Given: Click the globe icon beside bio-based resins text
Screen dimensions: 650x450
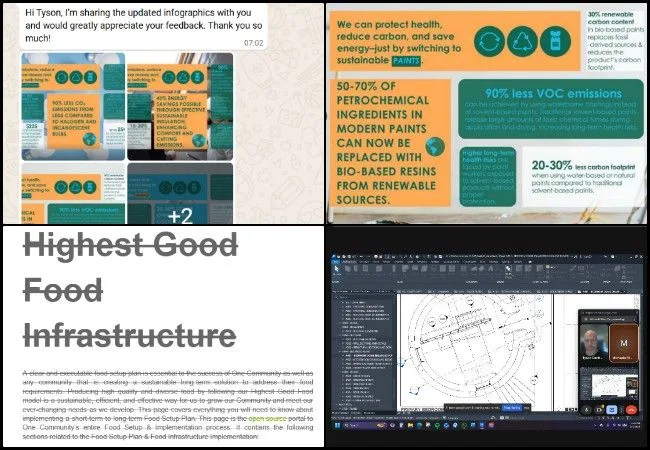Looking at the screenshot, I should pyautogui.click(x=435, y=146).
